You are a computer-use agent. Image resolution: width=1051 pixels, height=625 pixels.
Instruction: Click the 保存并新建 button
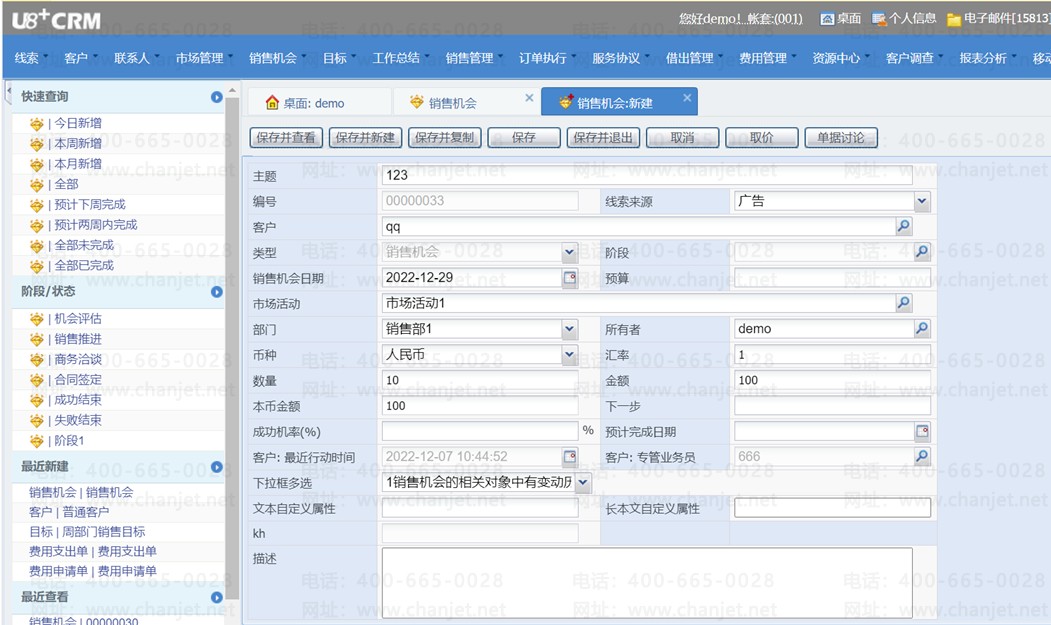pyautogui.click(x=365, y=138)
